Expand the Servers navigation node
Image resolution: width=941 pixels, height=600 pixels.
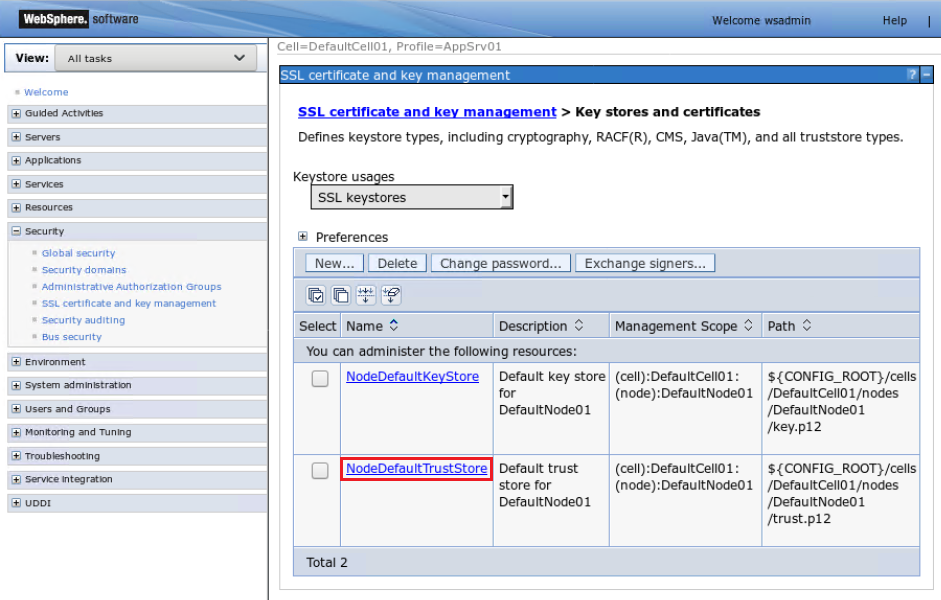pos(16,137)
